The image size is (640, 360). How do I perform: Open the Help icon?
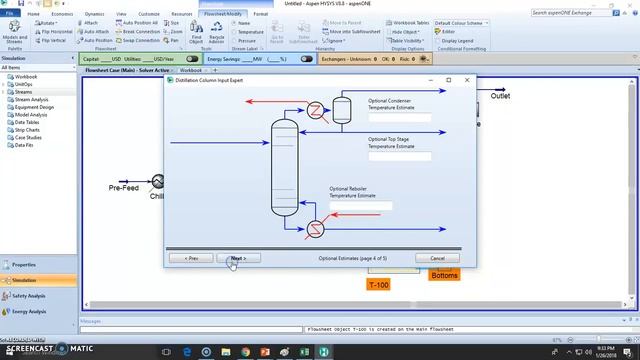636,13
